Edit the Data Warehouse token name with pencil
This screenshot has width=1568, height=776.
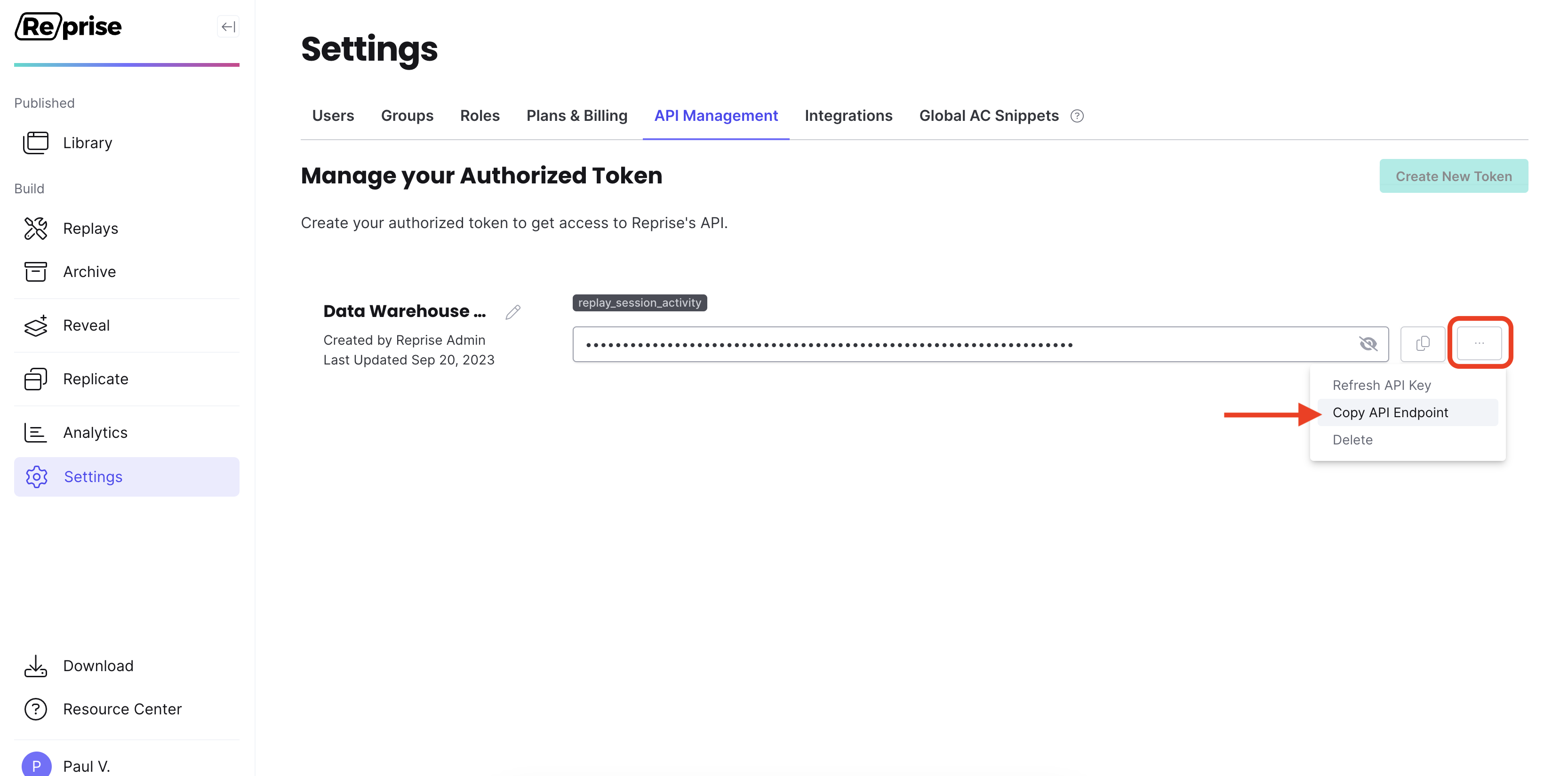click(513, 312)
